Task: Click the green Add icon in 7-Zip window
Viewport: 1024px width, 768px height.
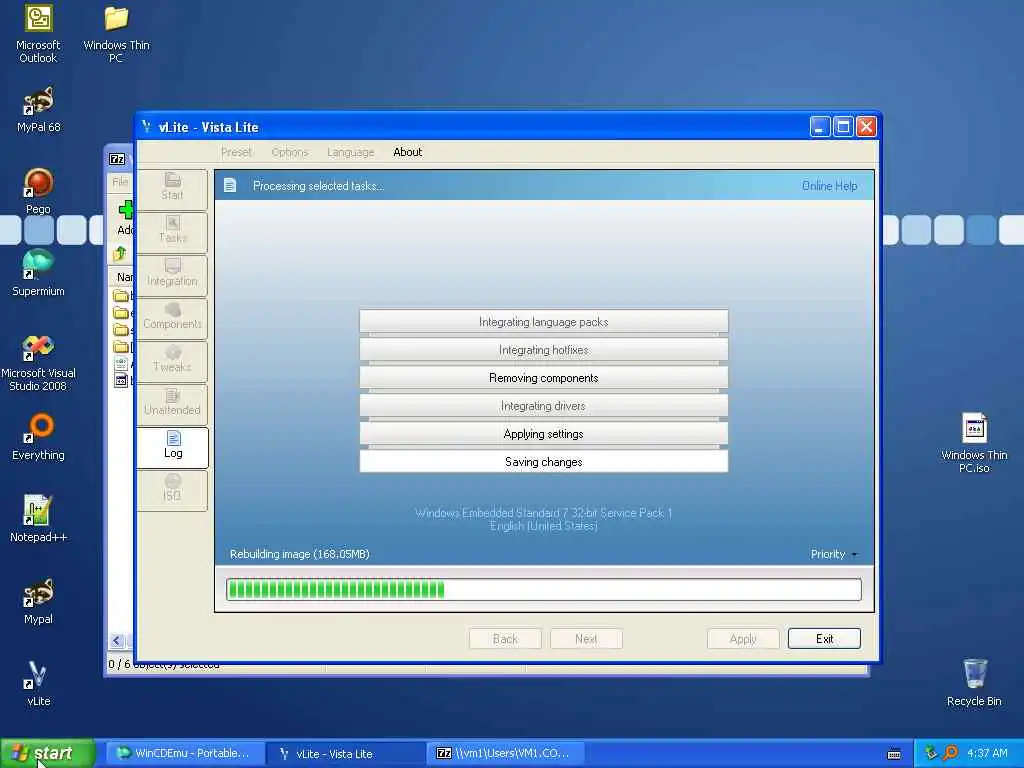Action: (x=125, y=210)
